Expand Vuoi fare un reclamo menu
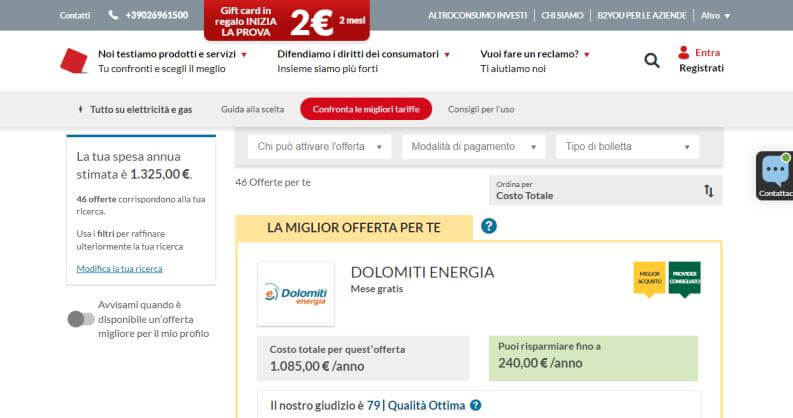The height and width of the screenshot is (418, 793). [x=535, y=54]
